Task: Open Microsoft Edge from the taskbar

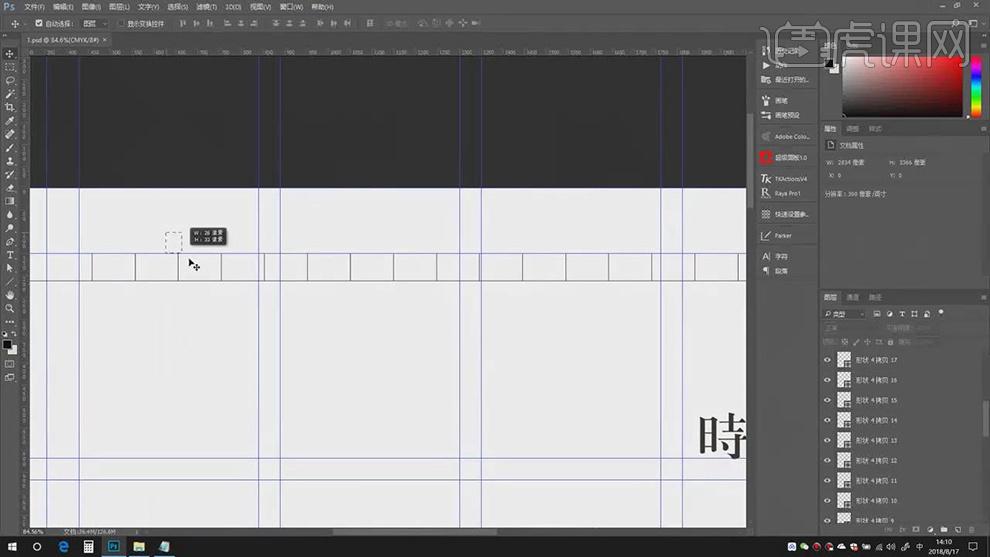Action: coord(63,547)
